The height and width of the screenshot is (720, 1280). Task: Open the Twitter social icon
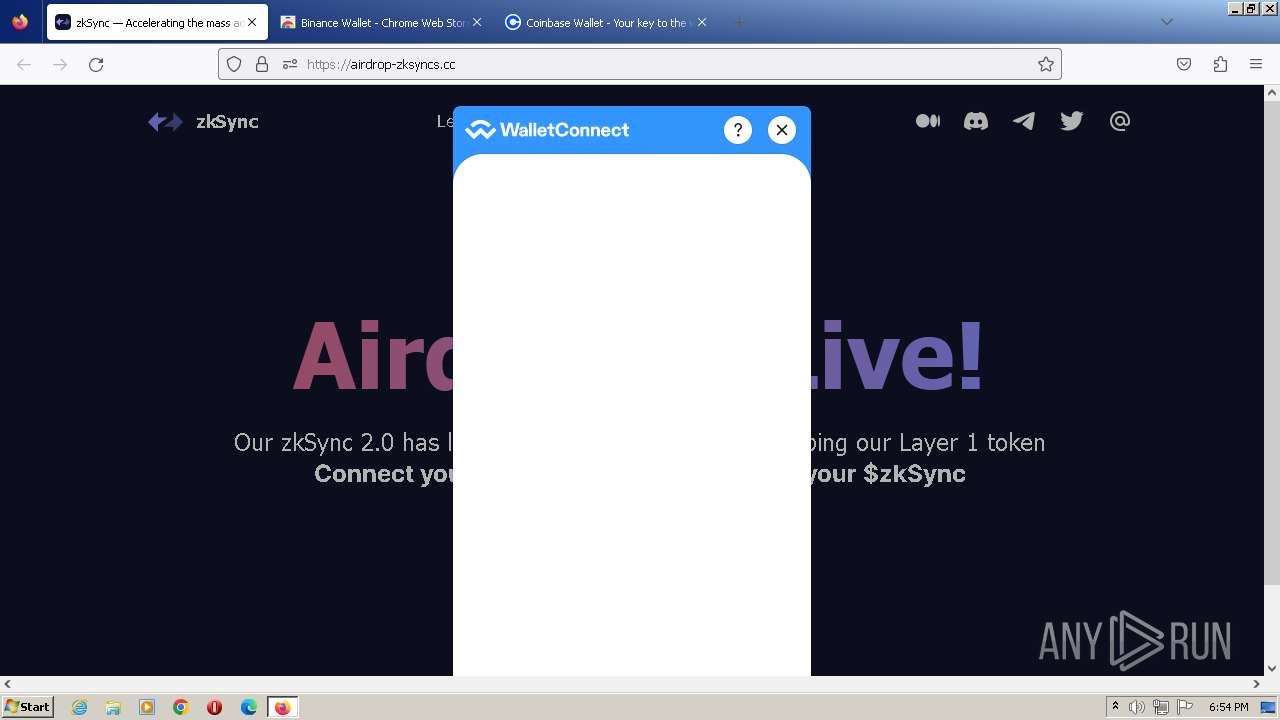click(x=1072, y=121)
